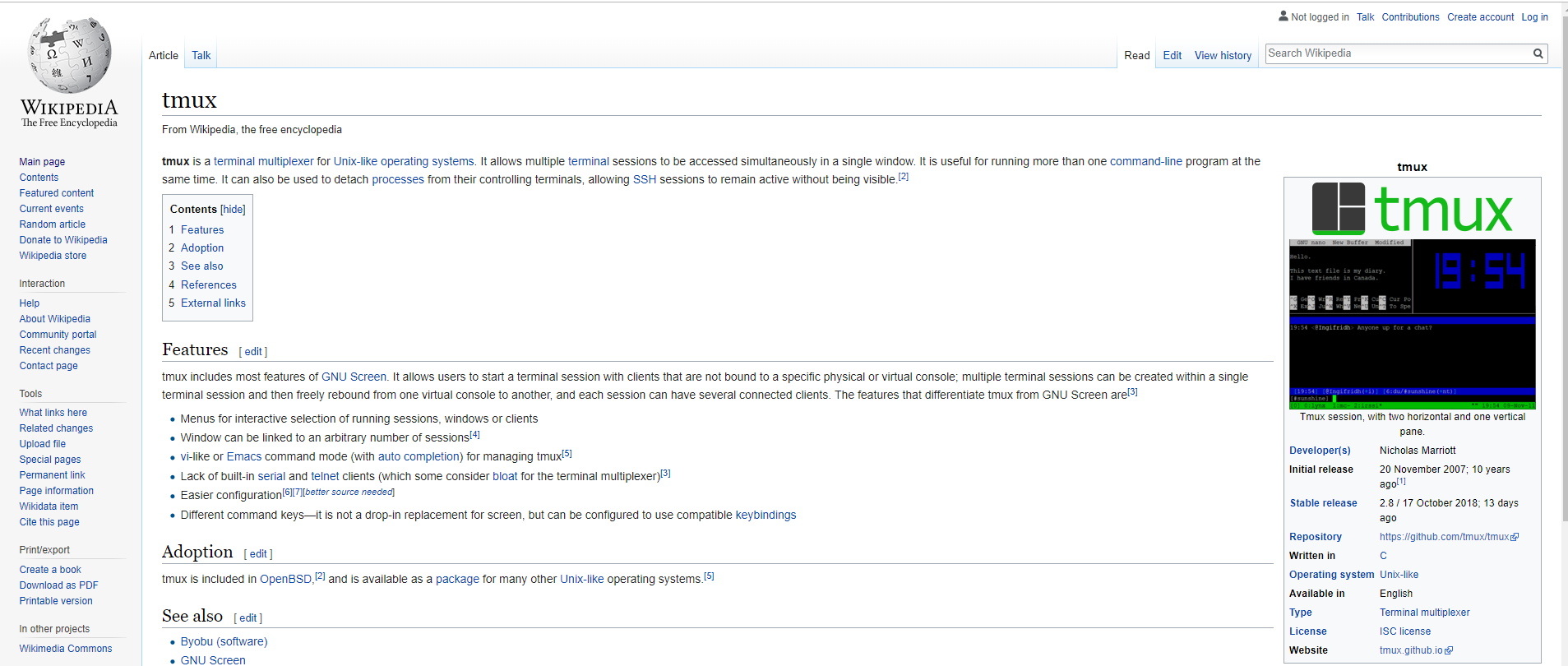Open terminal multiplexer link in intro

coord(264,162)
